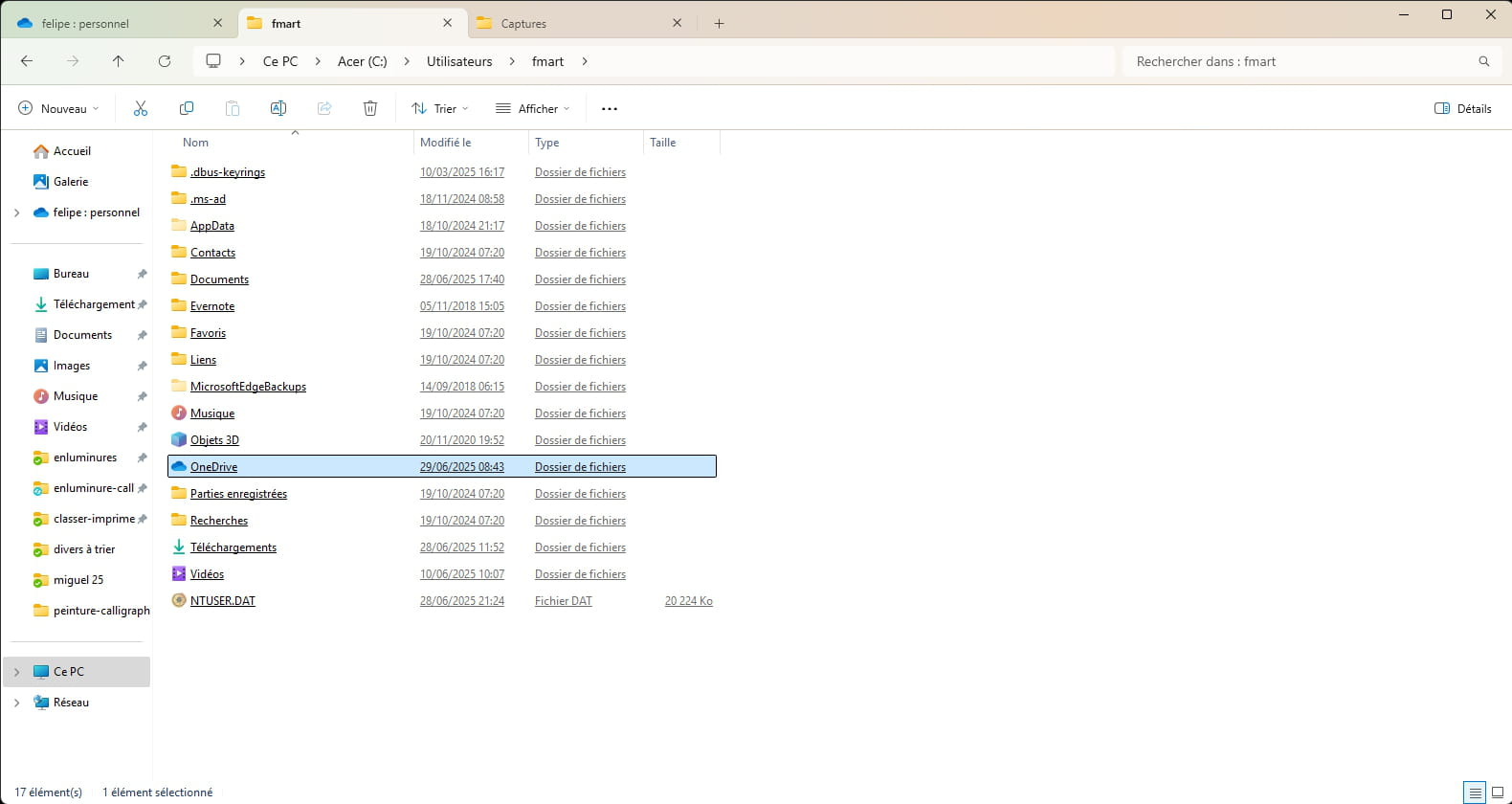Screen dimensions: 1512x804
Task: Unpin Musique using its pin icon
Action: pos(142,396)
